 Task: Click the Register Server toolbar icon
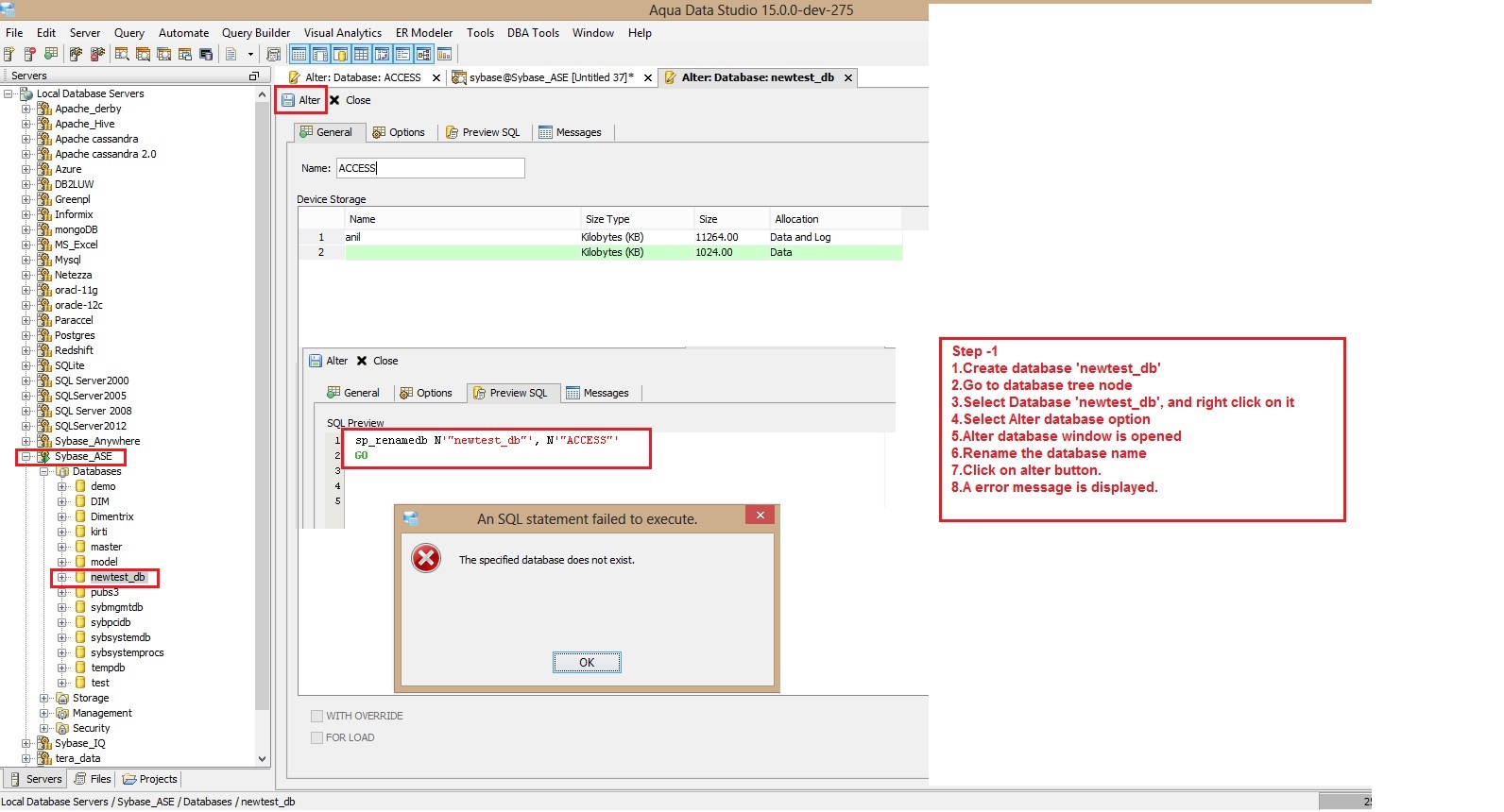[x=9, y=54]
